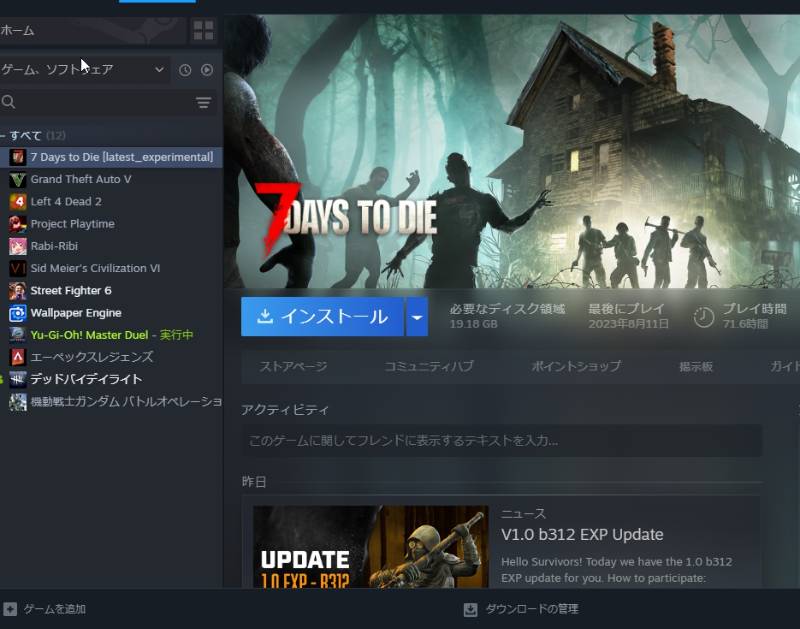This screenshot has width=800, height=629.
Task: Select 機動戦士ガンダム バトルオペレーション entry
Action: point(111,402)
